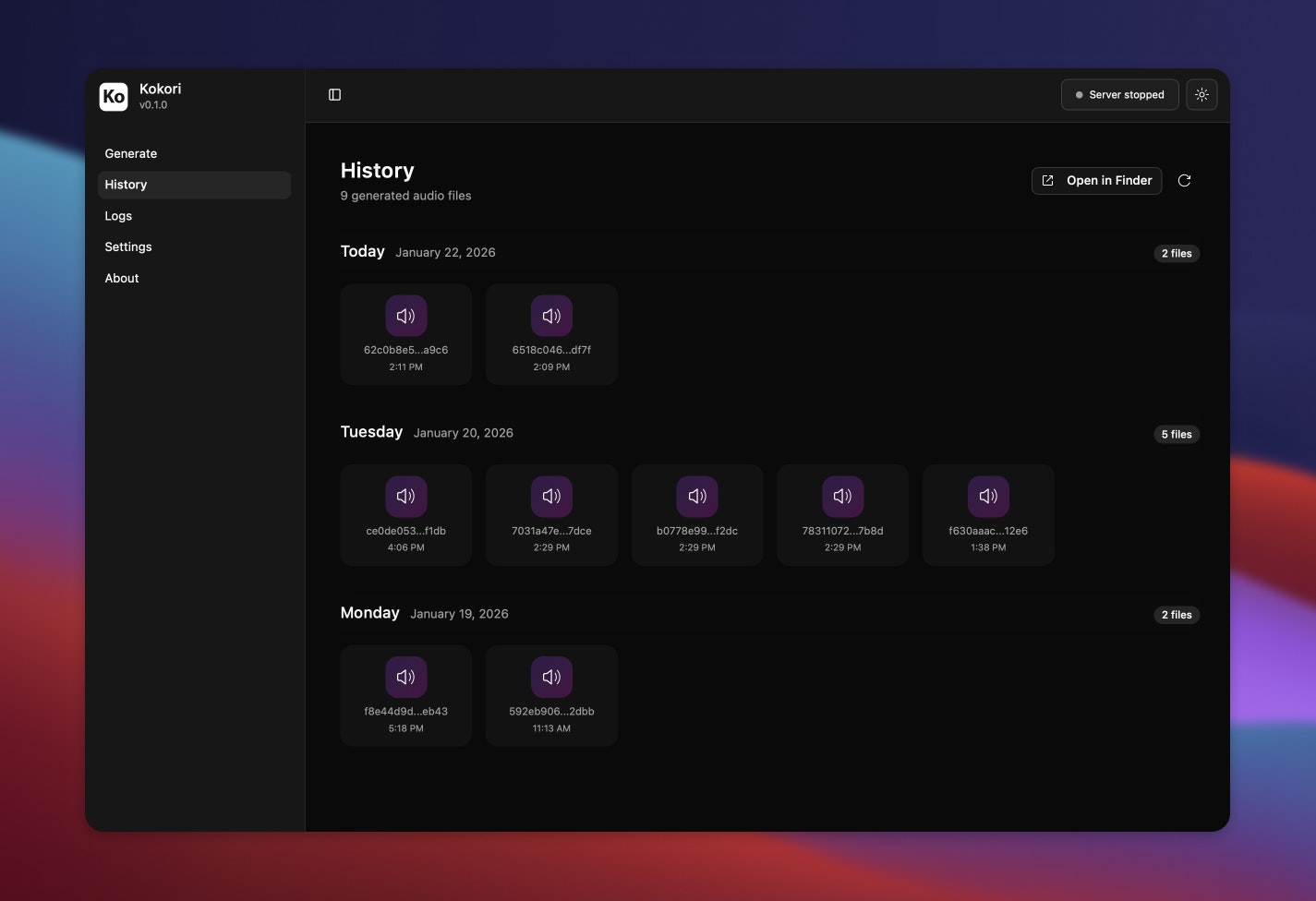Select file name 592eb906...2dbb

551,712
